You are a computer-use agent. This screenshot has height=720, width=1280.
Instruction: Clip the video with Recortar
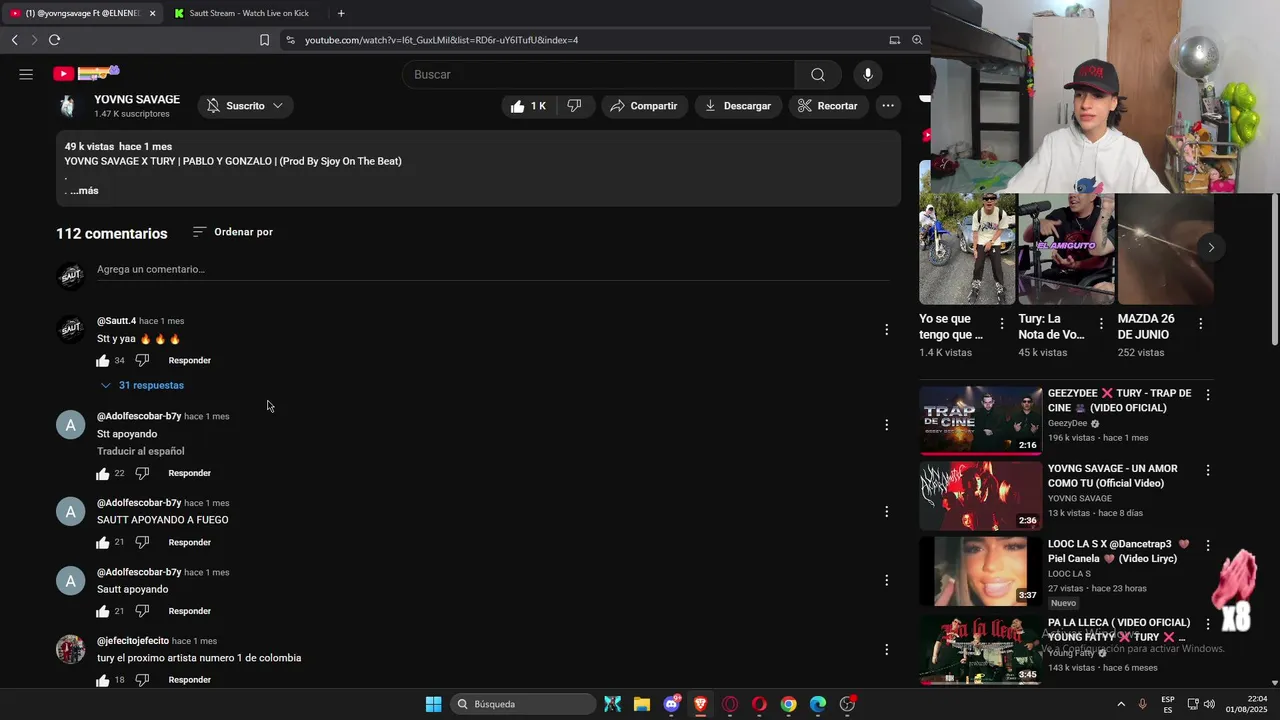click(x=828, y=106)
